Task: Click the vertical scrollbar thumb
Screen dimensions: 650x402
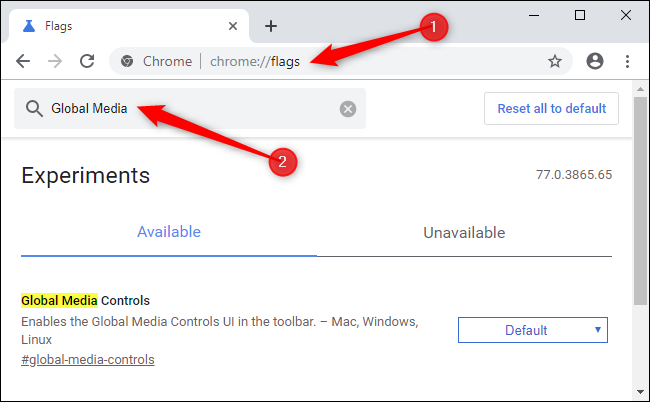Action: pyautogui.click(x=640, y=201)
